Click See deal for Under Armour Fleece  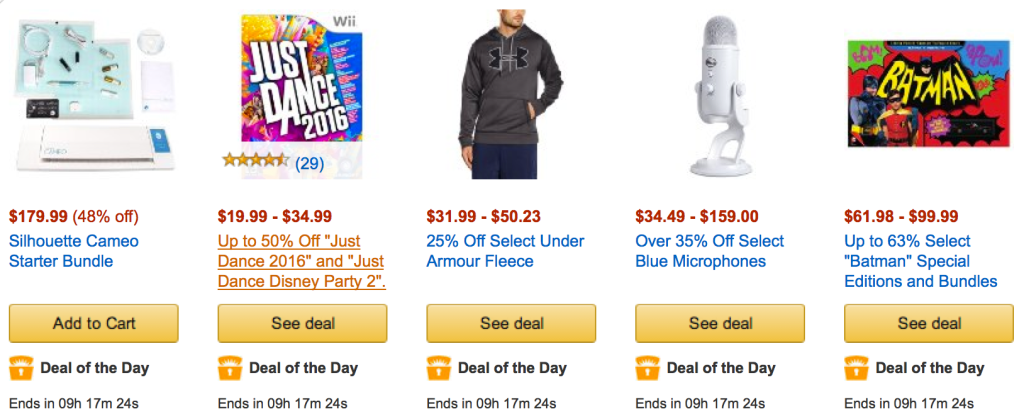(x=511, y=323)
